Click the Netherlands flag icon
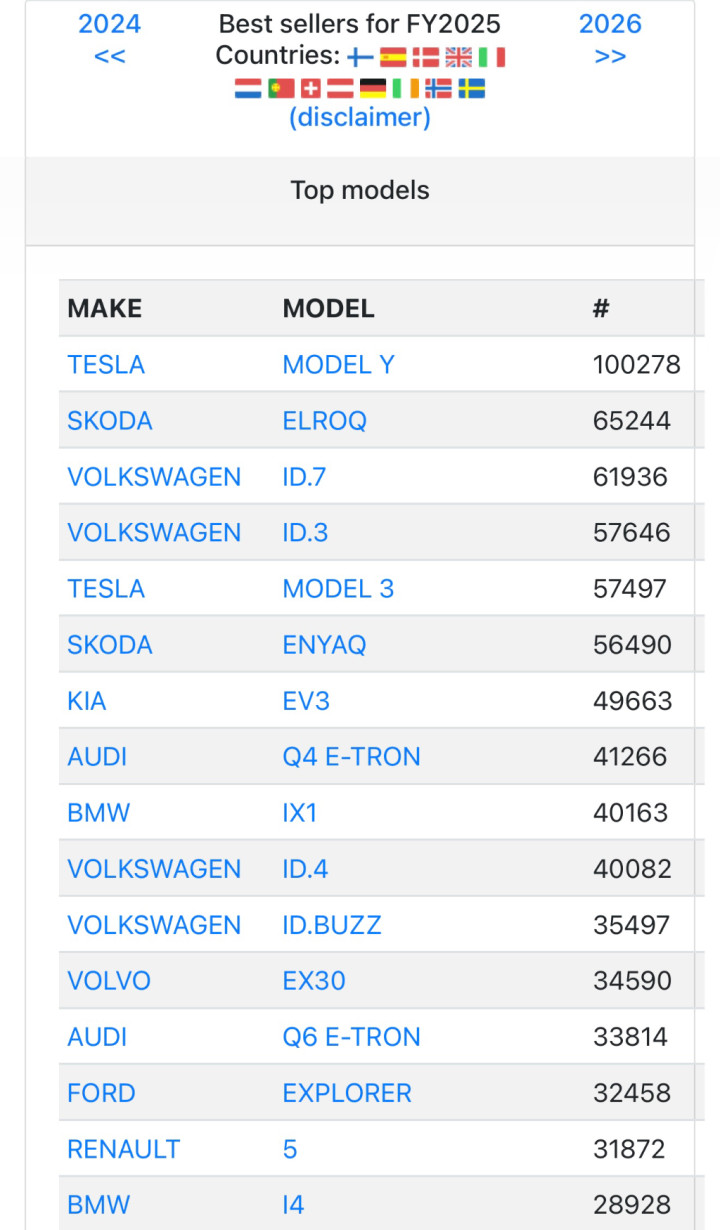Viewport: 720px width, 1230px height. pos(248,89)
